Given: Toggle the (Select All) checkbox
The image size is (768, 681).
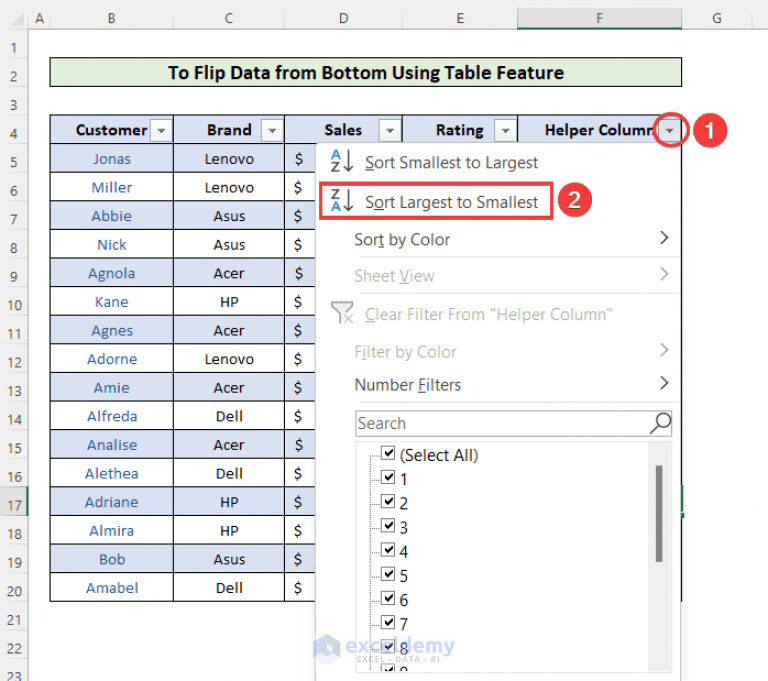Looking at the screenshot, I should click(388, 453).
